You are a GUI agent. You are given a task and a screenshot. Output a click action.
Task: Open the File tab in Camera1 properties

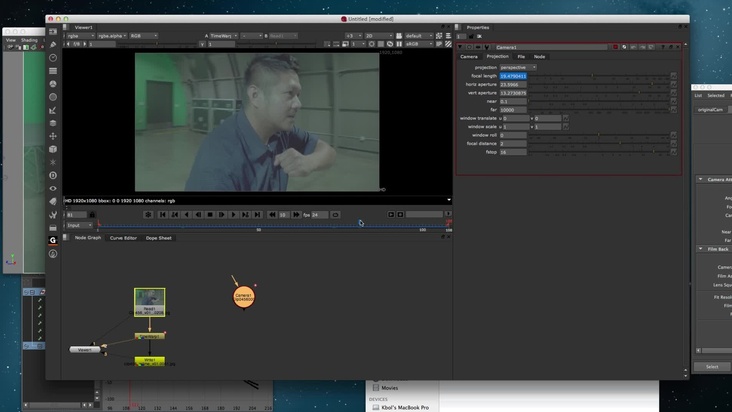pyautogui.click(x=519, y=57)
